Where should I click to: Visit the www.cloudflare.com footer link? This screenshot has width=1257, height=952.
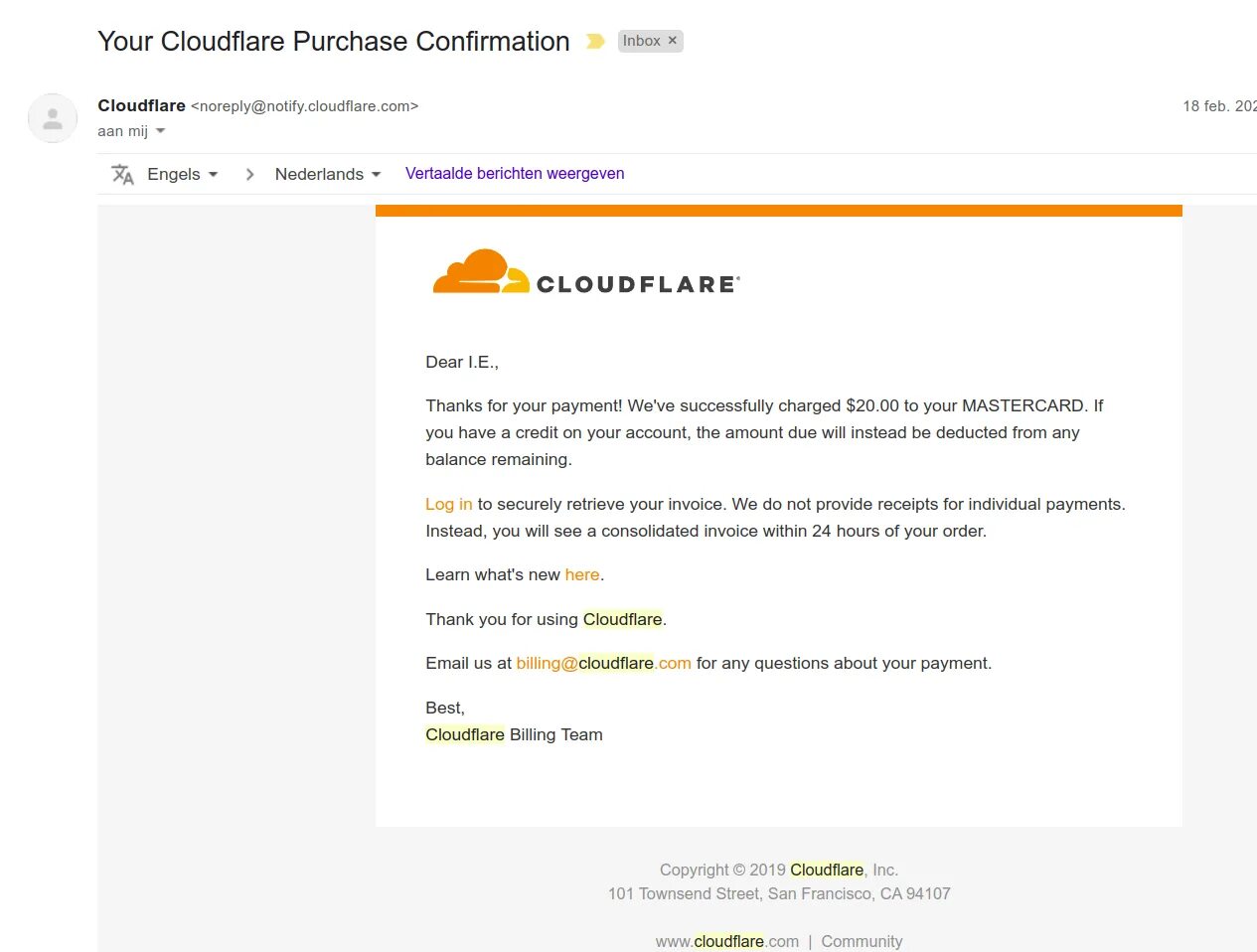tap(726, 941)
